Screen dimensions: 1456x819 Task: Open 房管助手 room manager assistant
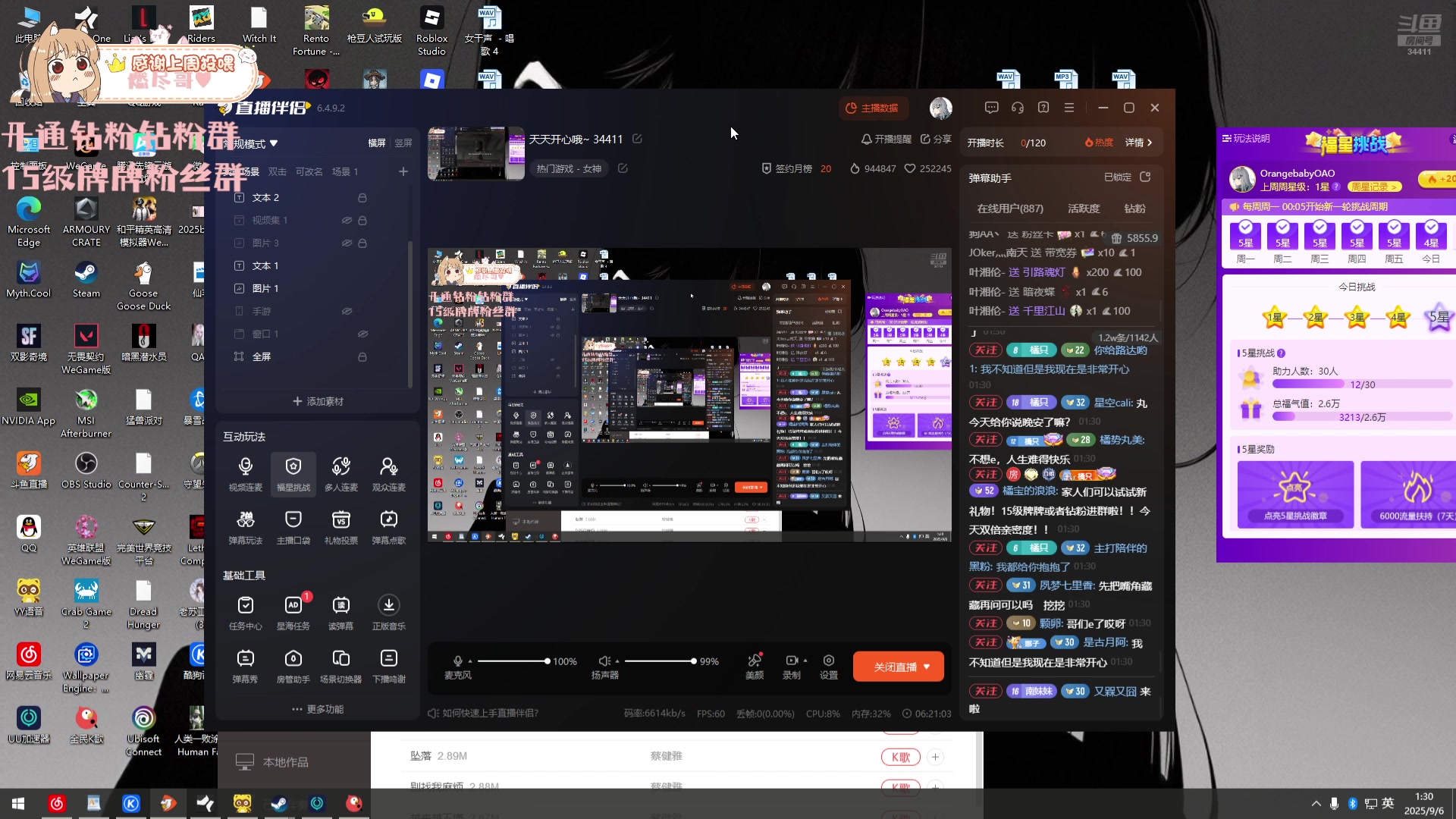[x=293, y=666]
